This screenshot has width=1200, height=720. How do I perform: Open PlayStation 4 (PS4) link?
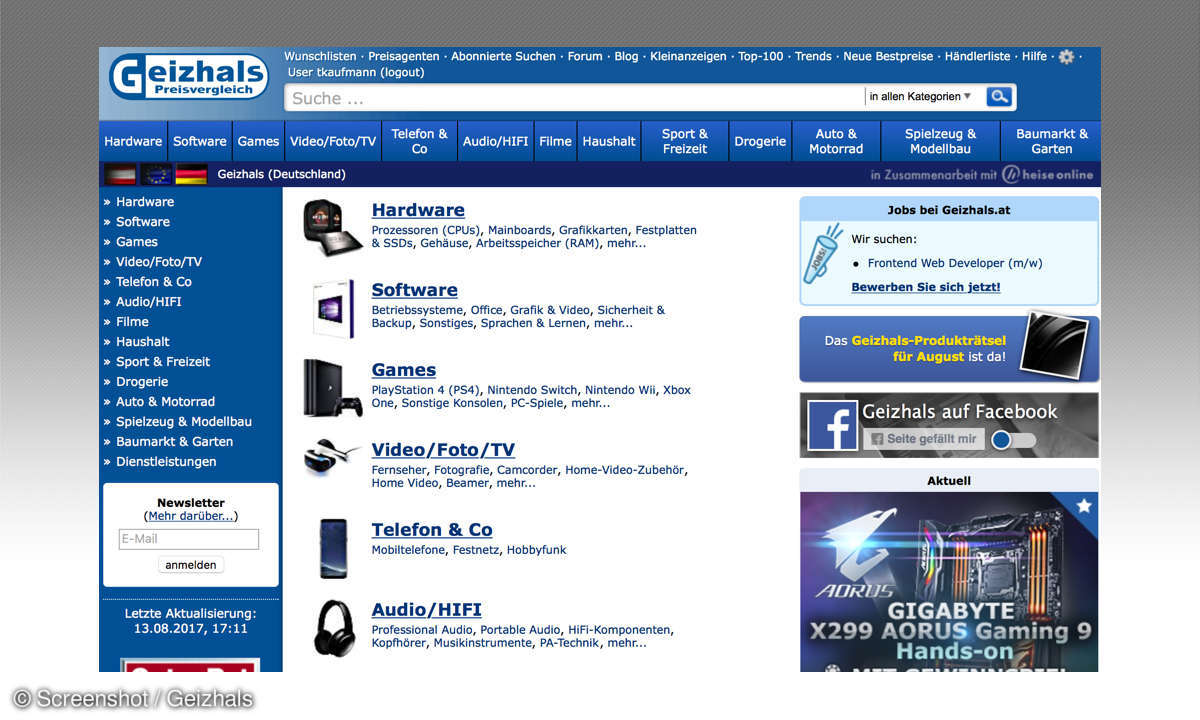426,390
